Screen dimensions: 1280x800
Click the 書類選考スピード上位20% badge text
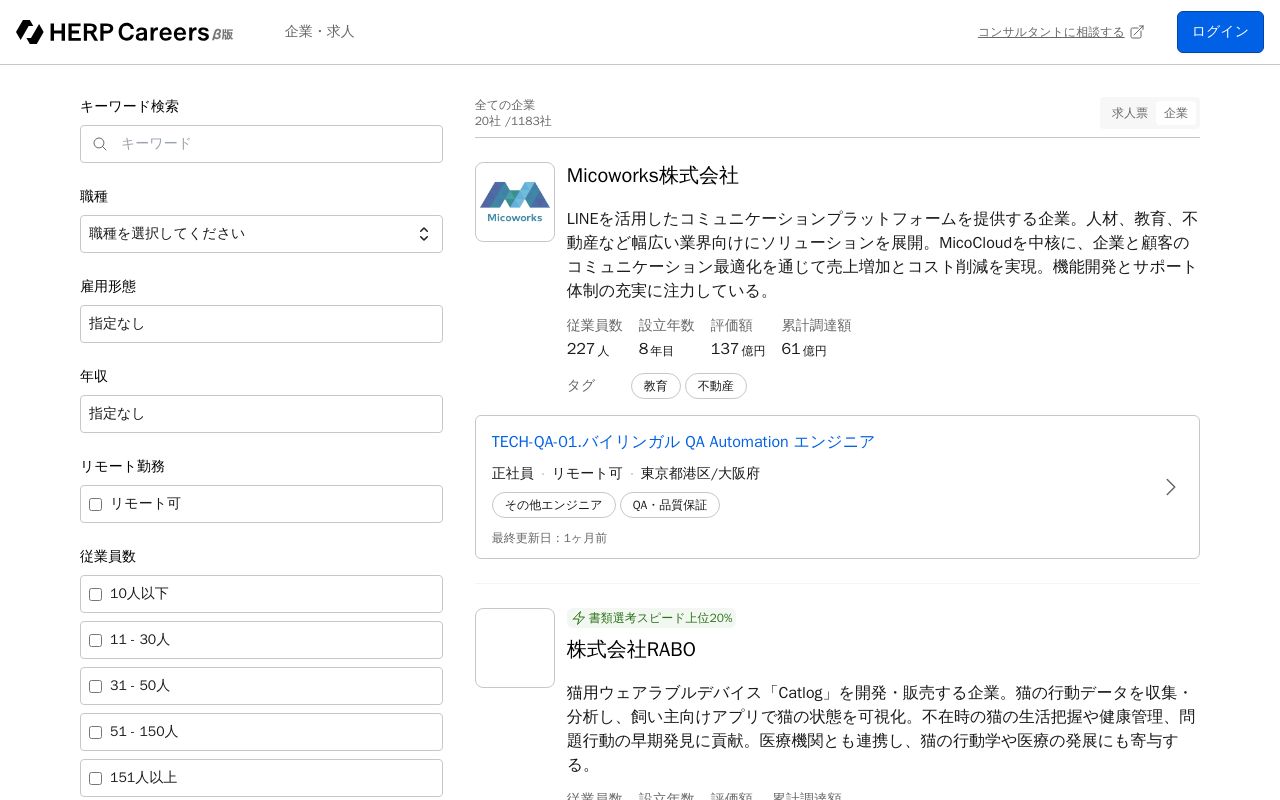coord(660,618)
